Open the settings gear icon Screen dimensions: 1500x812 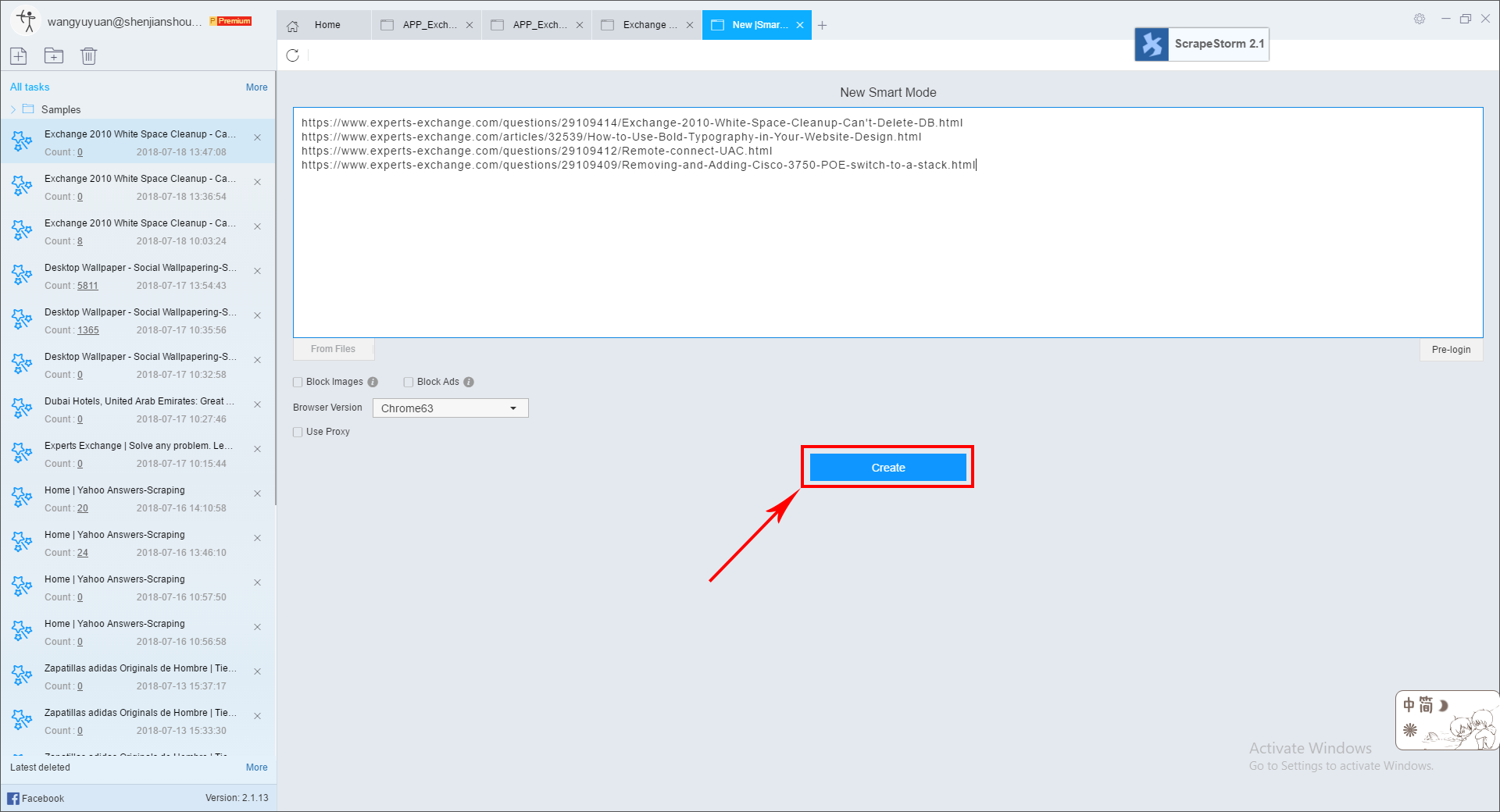[1420, 19]
